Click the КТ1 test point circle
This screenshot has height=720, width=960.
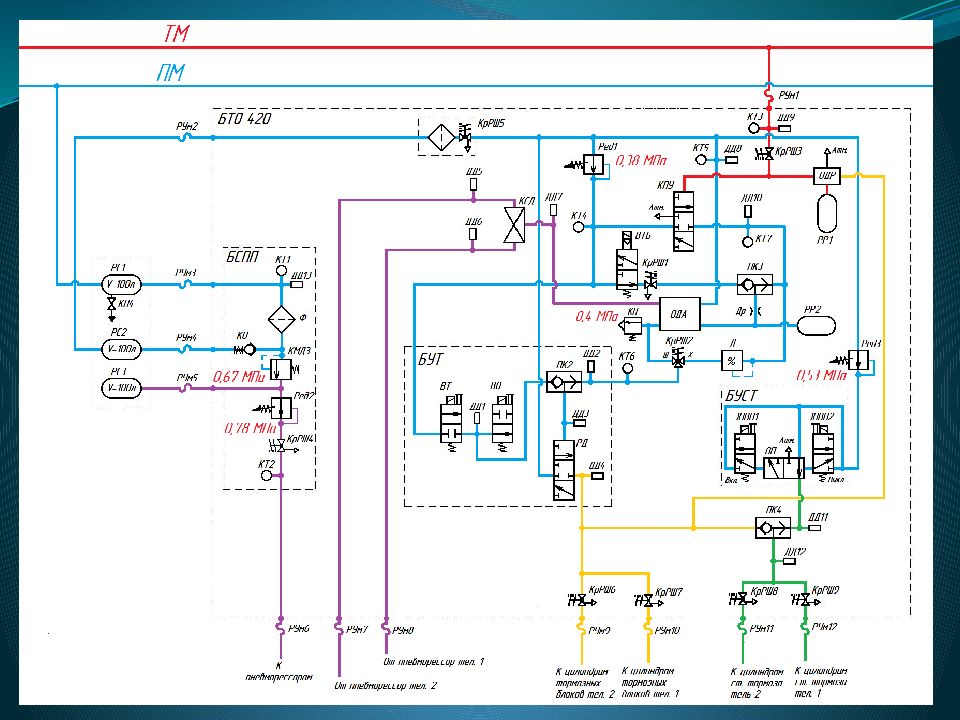[x=282, y=271]
